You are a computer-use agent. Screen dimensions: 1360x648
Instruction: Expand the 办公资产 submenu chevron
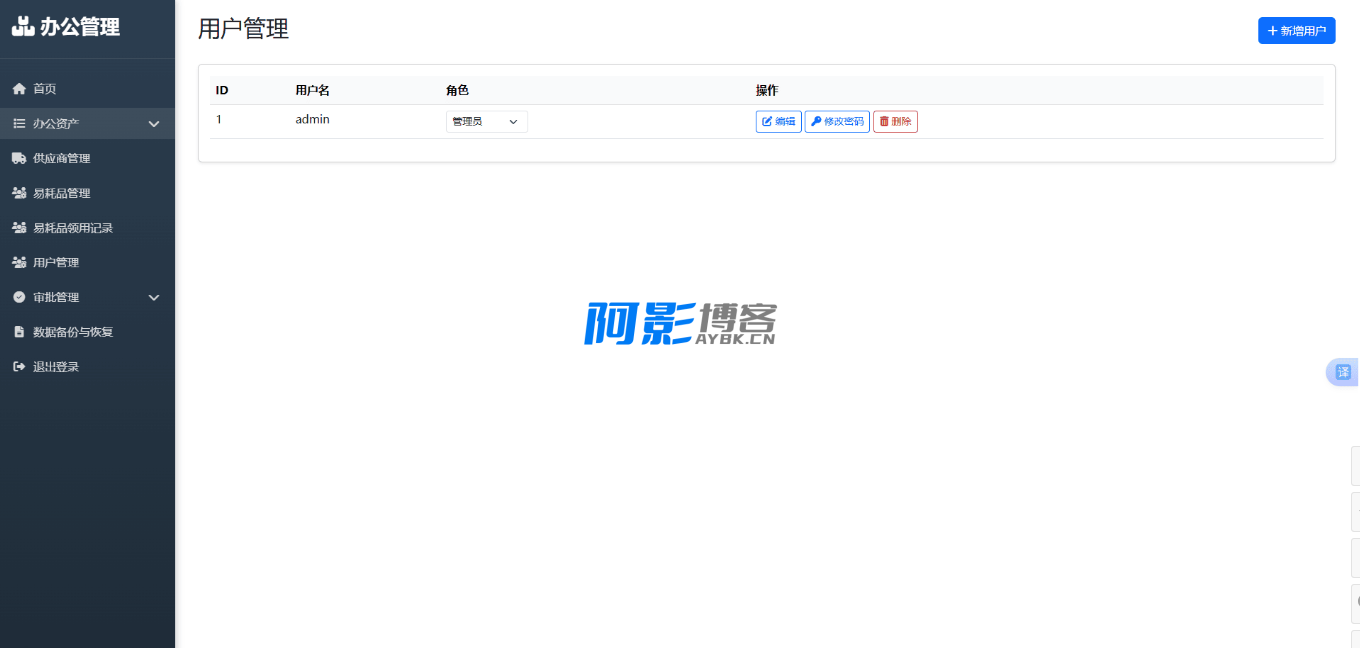click(154, 124)
